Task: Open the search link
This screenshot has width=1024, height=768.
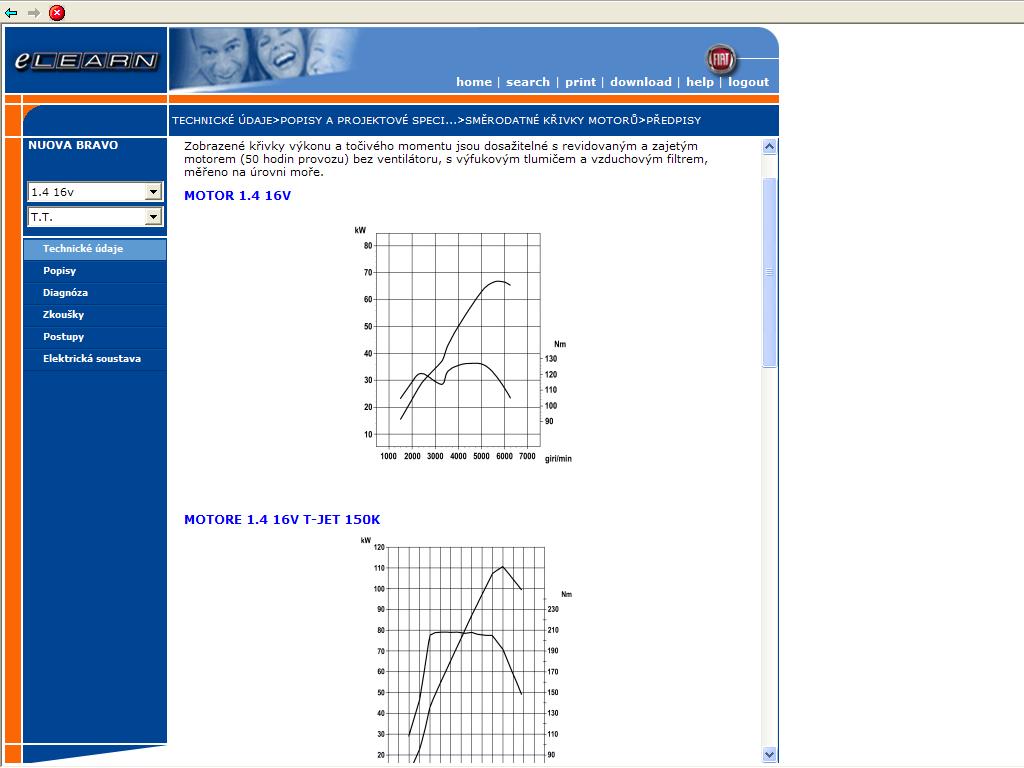Action: click(528, 82)
